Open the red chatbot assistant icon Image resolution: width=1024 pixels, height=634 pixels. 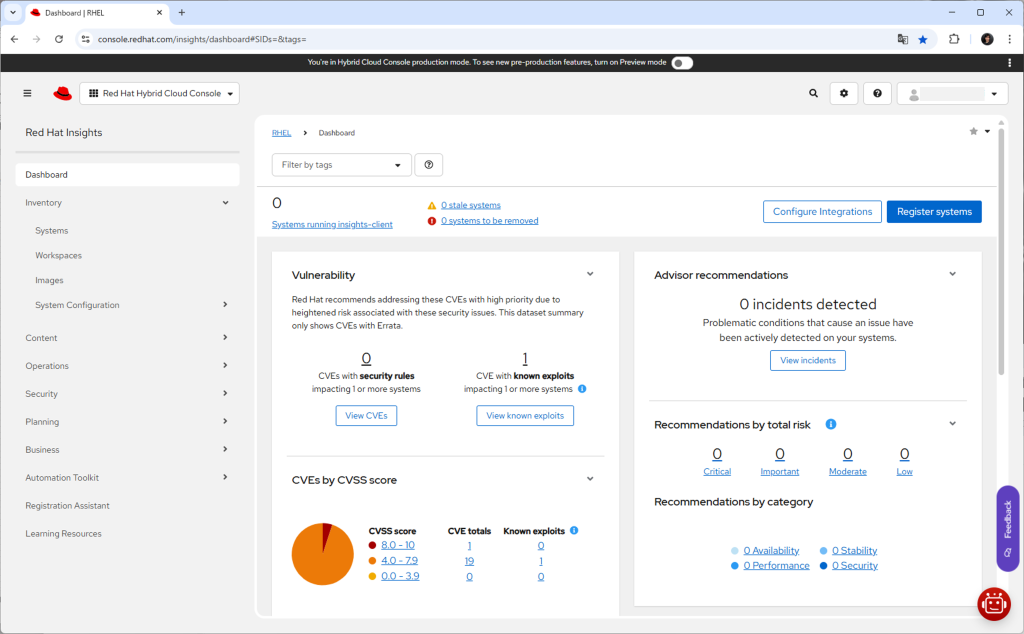[x=993, y=603]
